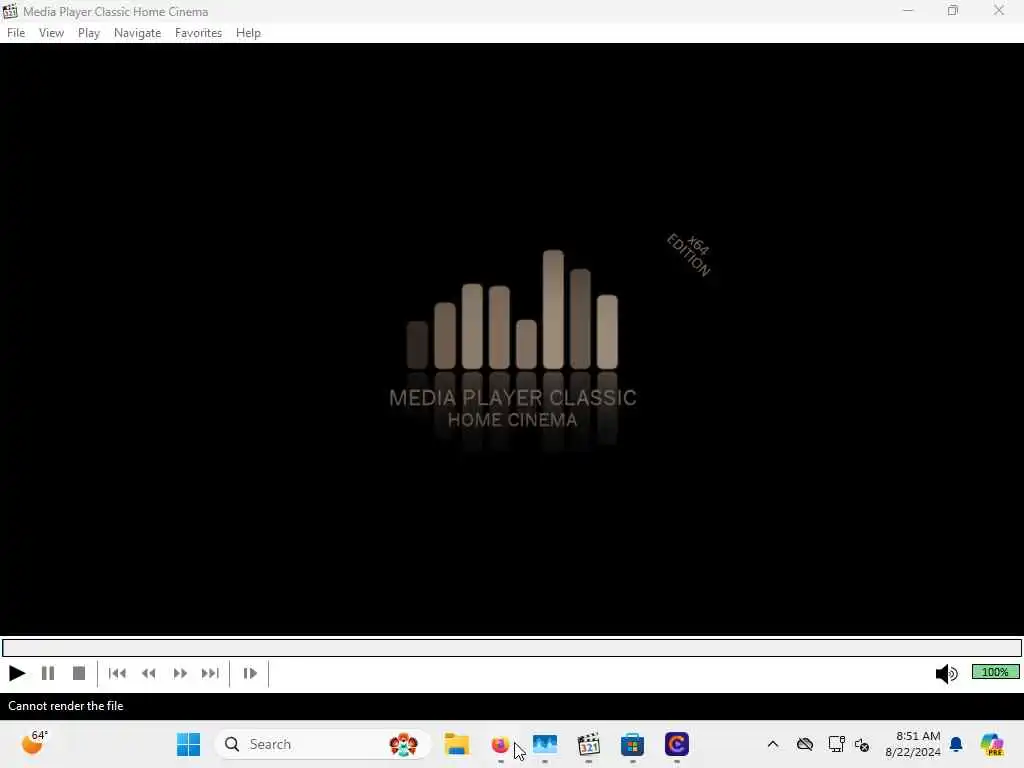The width and height of the screenshot is (1024, 768).
Task: Click the Stop button
Action: (79, 673)
